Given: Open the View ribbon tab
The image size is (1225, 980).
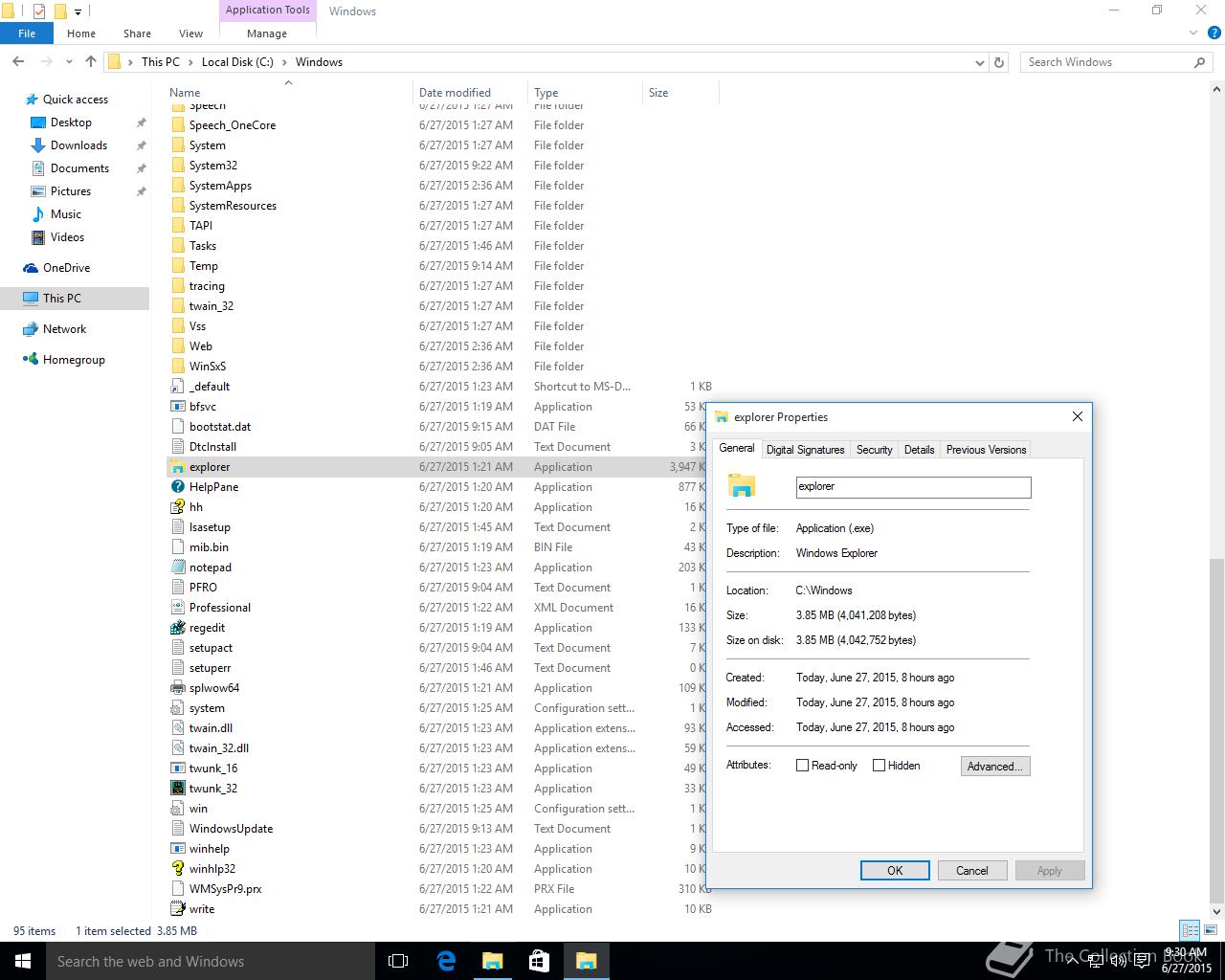Looking at the screenshot, I should (x=190, y=33).
